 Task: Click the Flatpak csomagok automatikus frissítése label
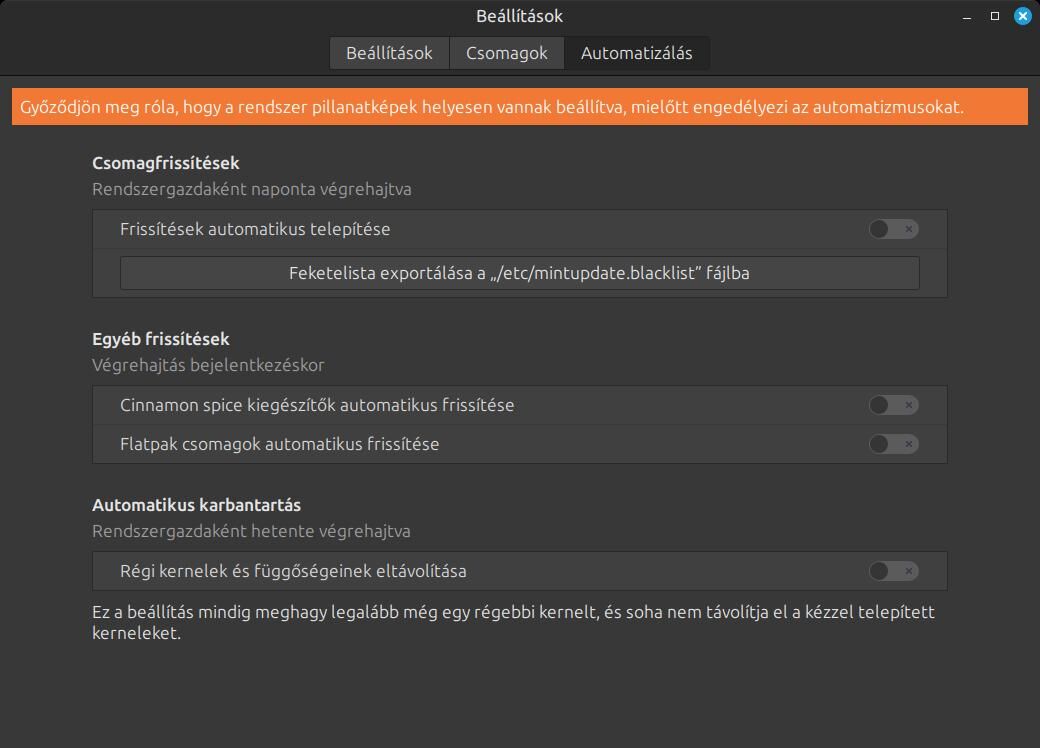pyautogui.click(x=279, y=444)
